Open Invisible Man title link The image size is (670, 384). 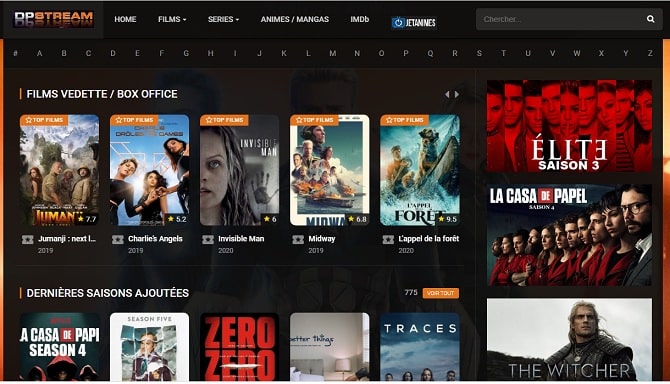241,239
